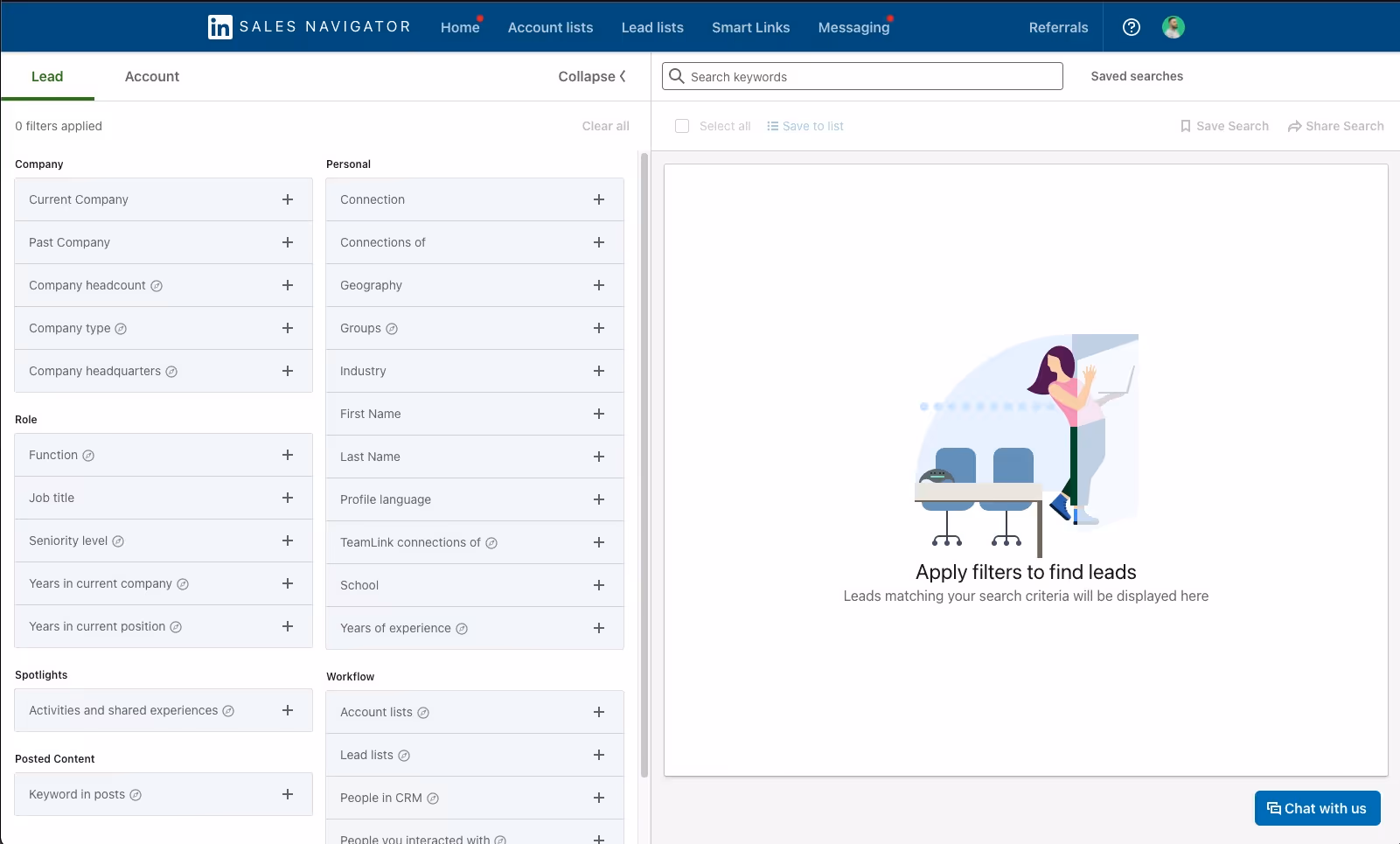Expand Activities and shared experiences filter
This screenshot has width=1400, height=844.
164,710
